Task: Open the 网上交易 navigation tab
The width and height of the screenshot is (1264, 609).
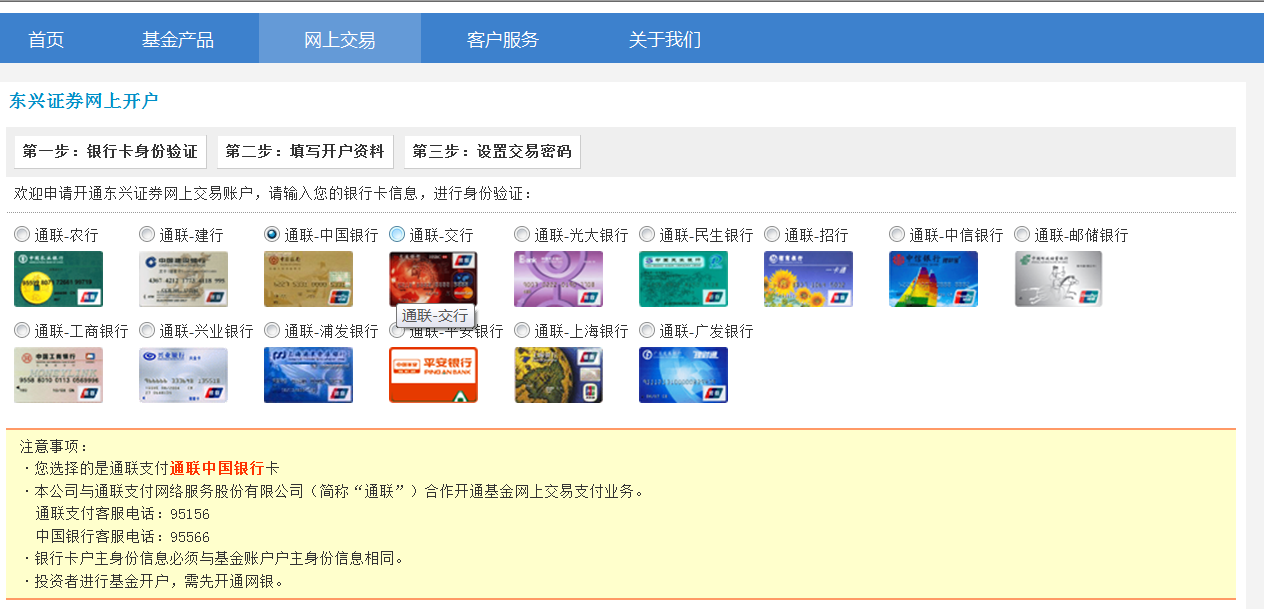Action: [340, 39]
